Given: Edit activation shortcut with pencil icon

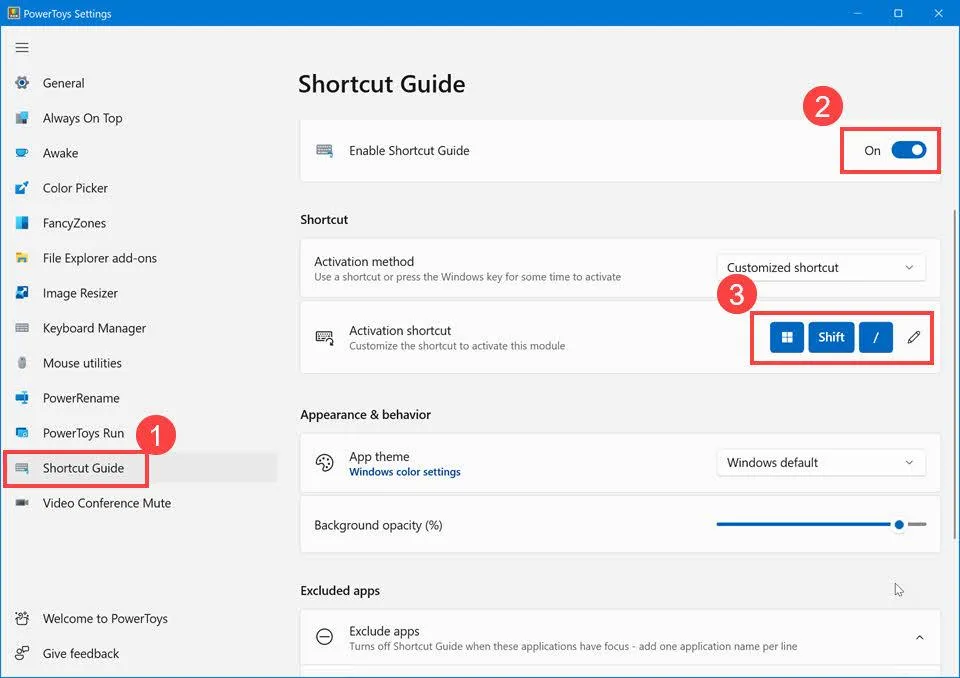Looking at the screenshot, I should coord(913,337).
